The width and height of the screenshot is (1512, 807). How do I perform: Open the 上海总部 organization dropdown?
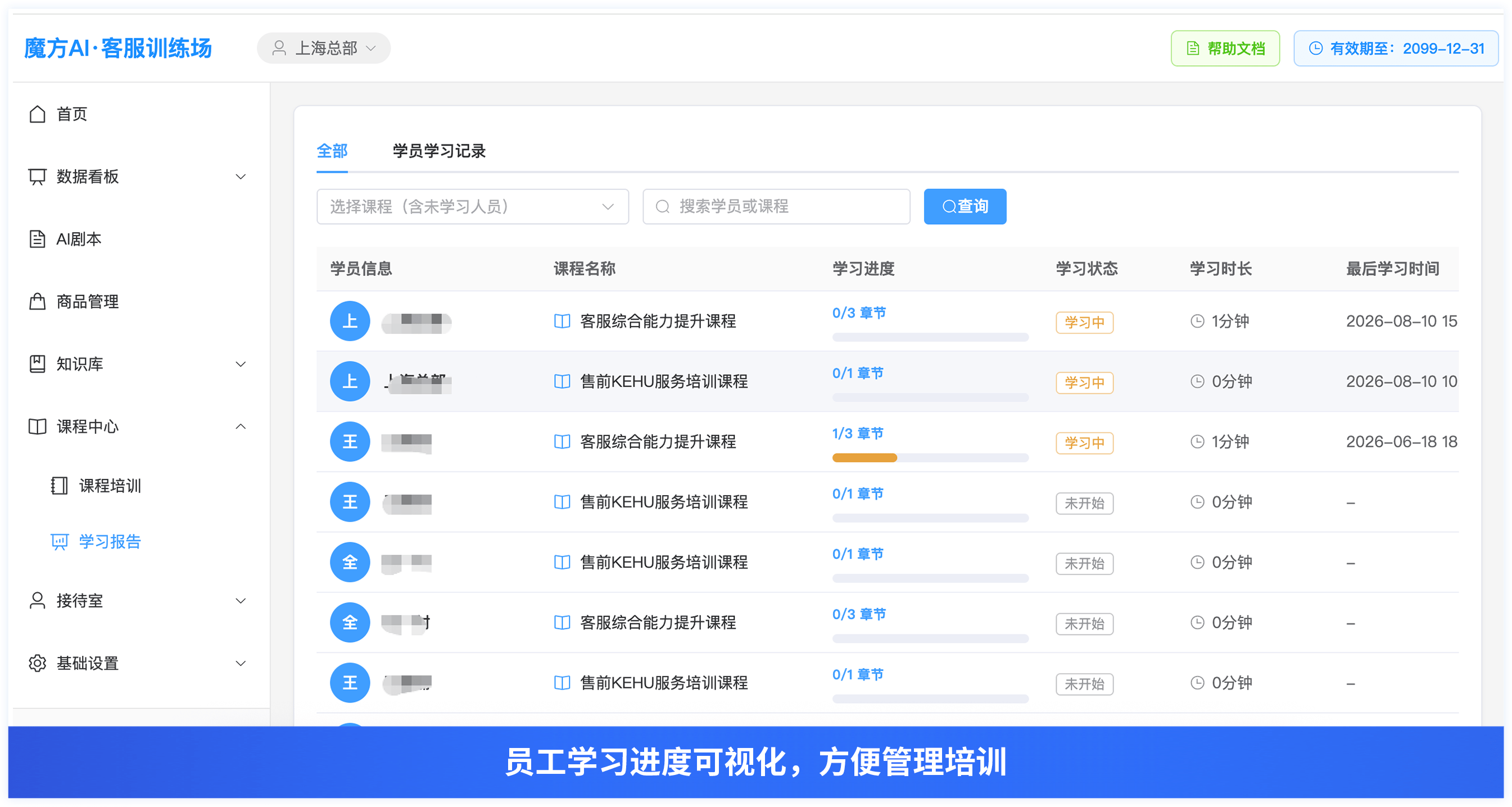(x=324, y=48)
